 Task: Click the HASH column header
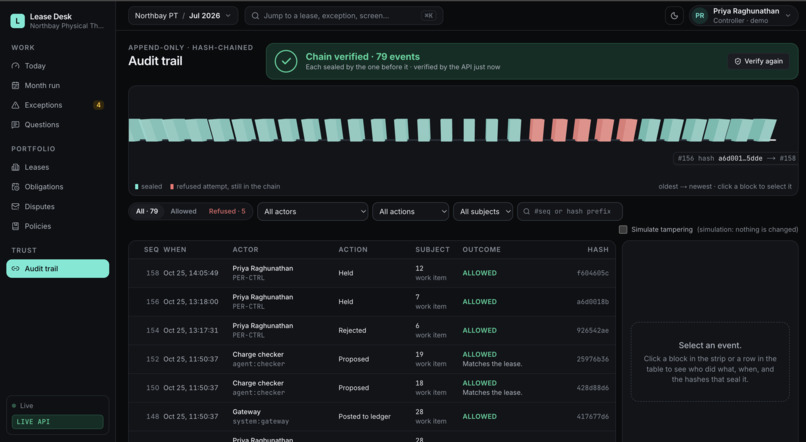[598, 249]
